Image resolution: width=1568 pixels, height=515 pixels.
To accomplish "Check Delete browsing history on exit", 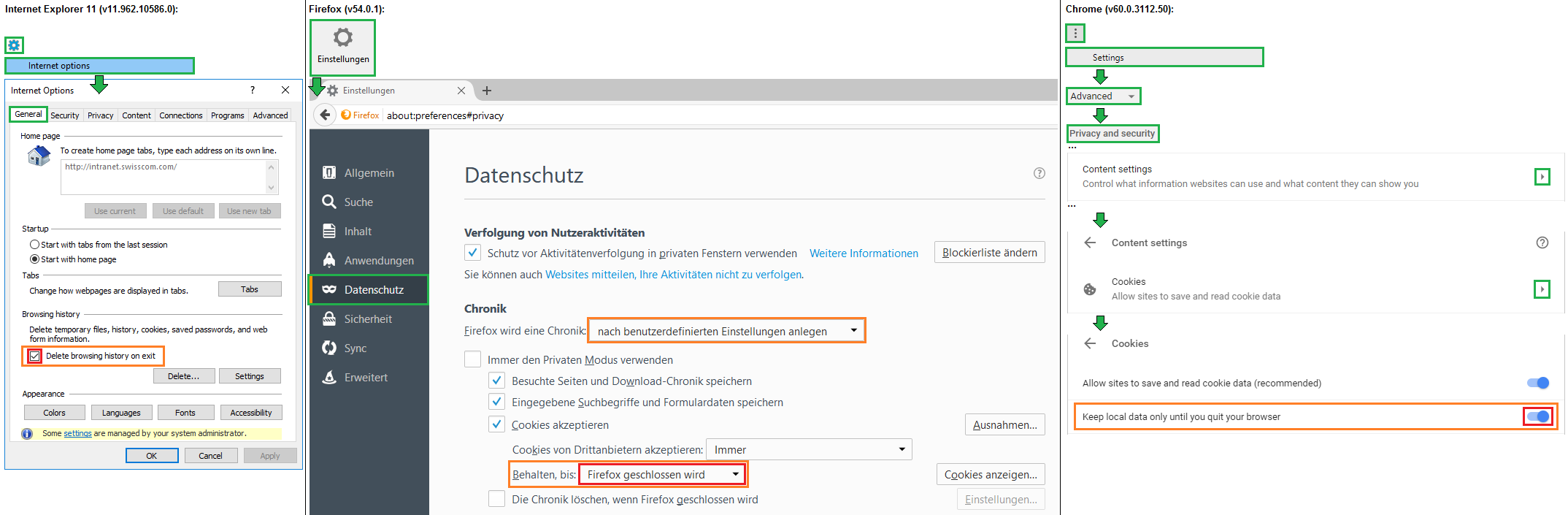I will [x=35, y=356].
